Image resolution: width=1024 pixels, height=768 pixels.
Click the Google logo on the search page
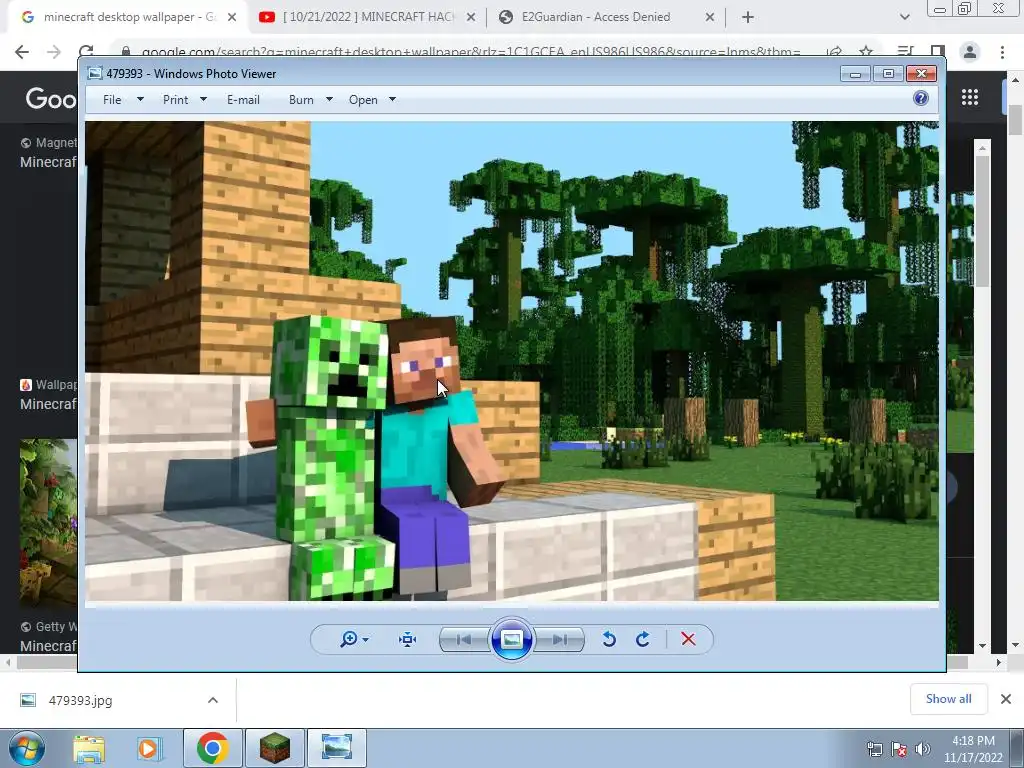(51, 99)
